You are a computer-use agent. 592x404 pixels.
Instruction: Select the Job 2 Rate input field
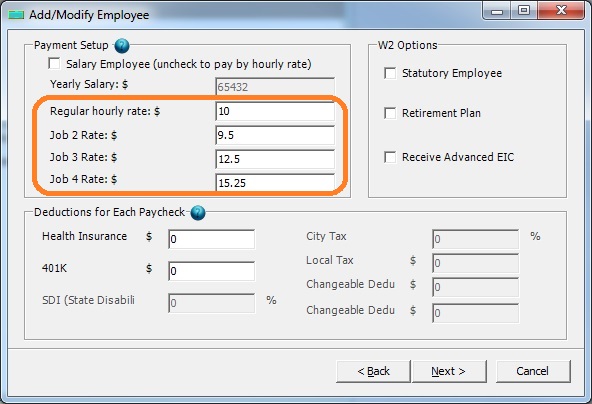click(x=275, y=135)
